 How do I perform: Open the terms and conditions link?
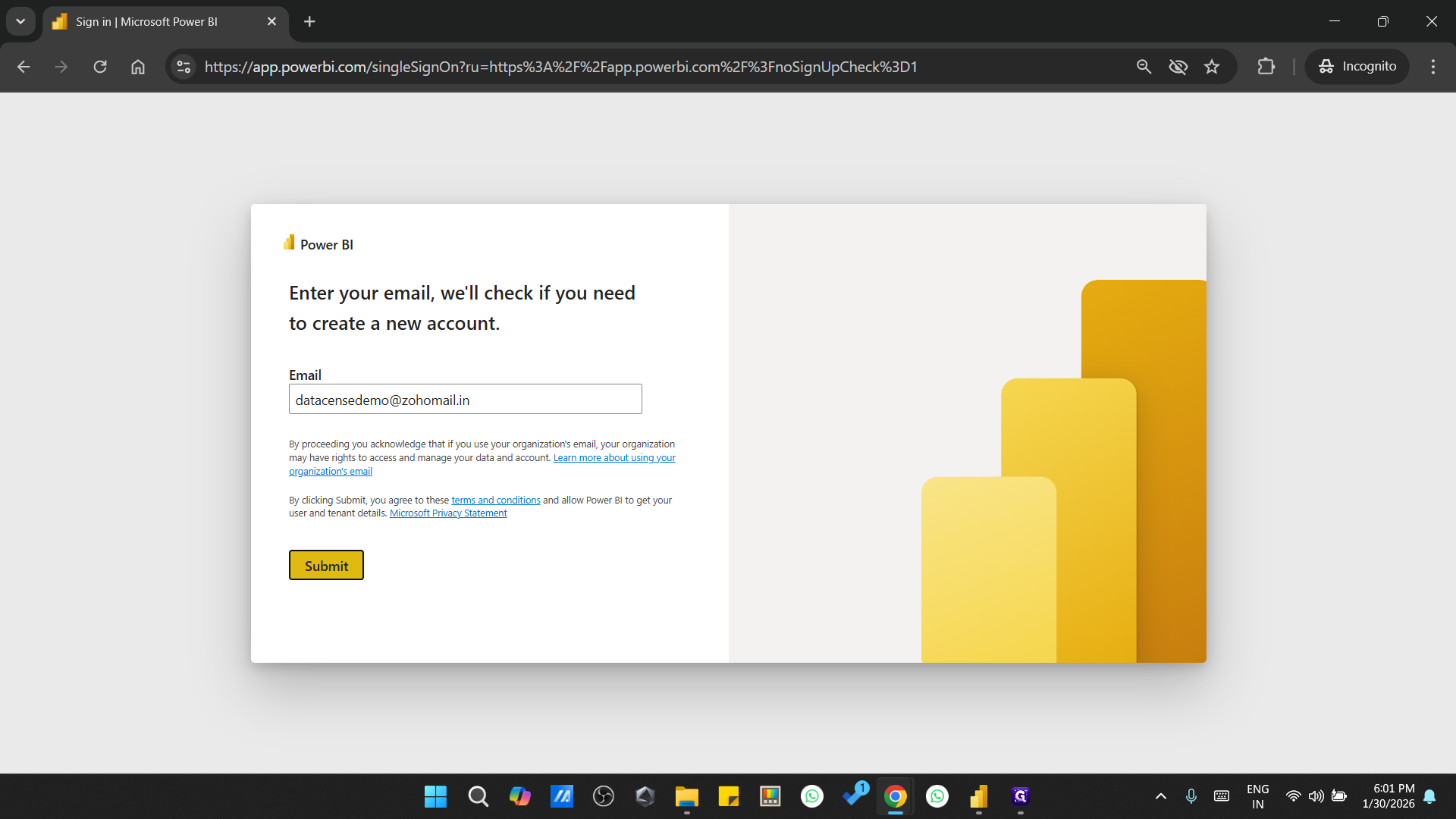point(495,500)
